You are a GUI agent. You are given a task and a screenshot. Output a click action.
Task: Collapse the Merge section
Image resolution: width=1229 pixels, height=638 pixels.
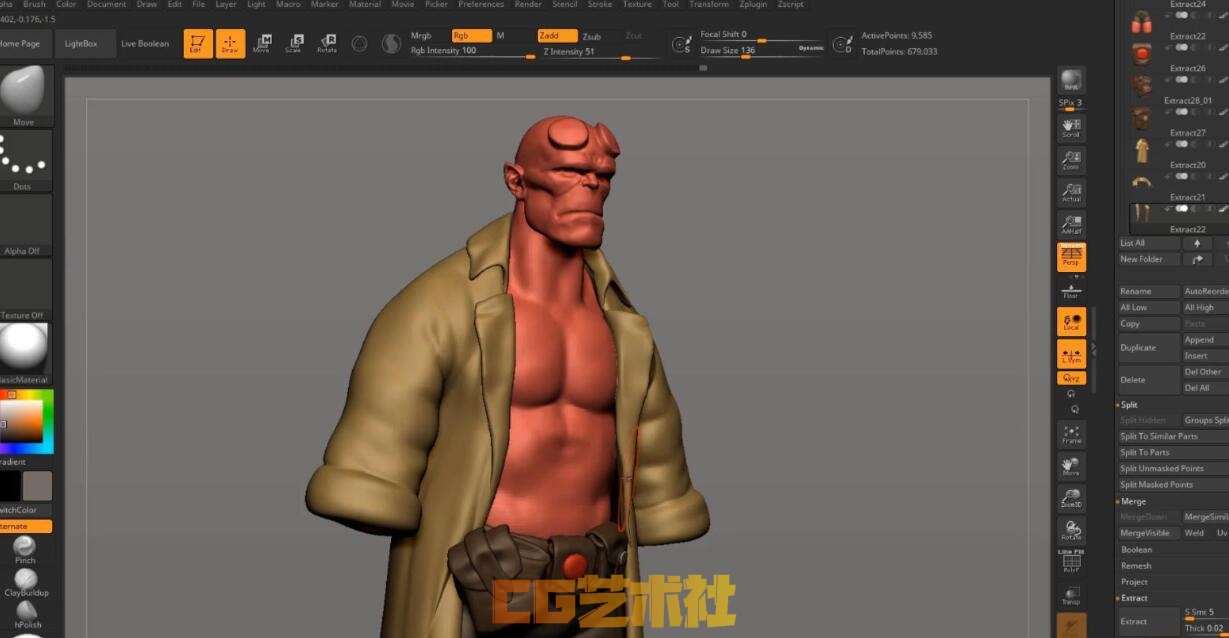coord(1133,501)
